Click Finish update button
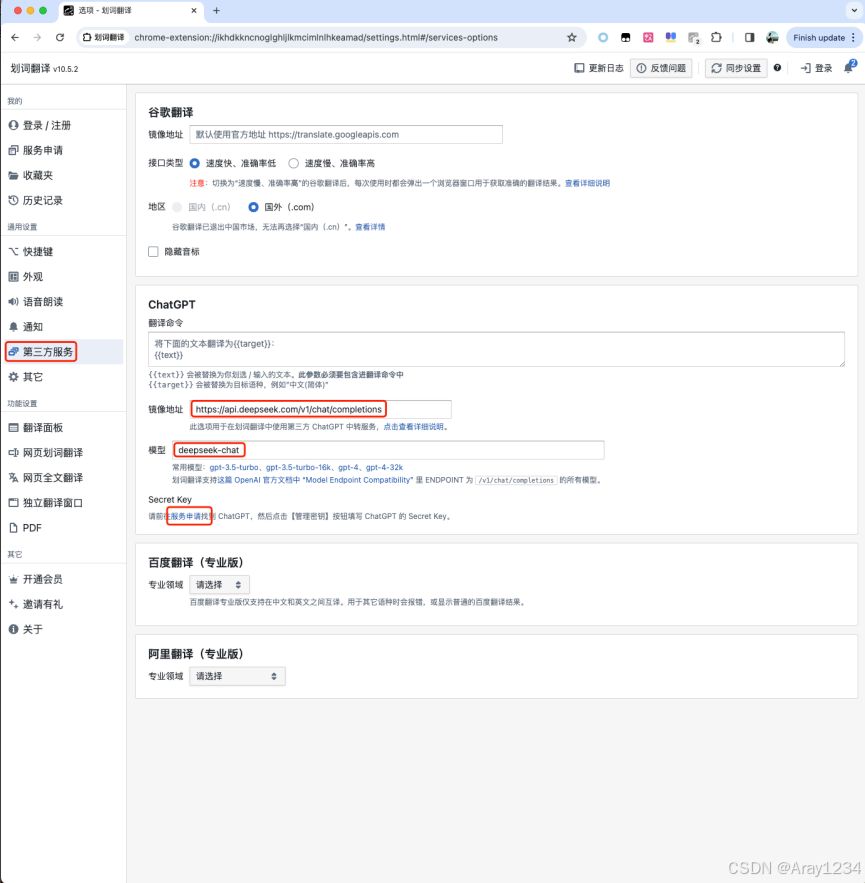The height and width of the screenshot is (883, 865). tap(823, 38)
